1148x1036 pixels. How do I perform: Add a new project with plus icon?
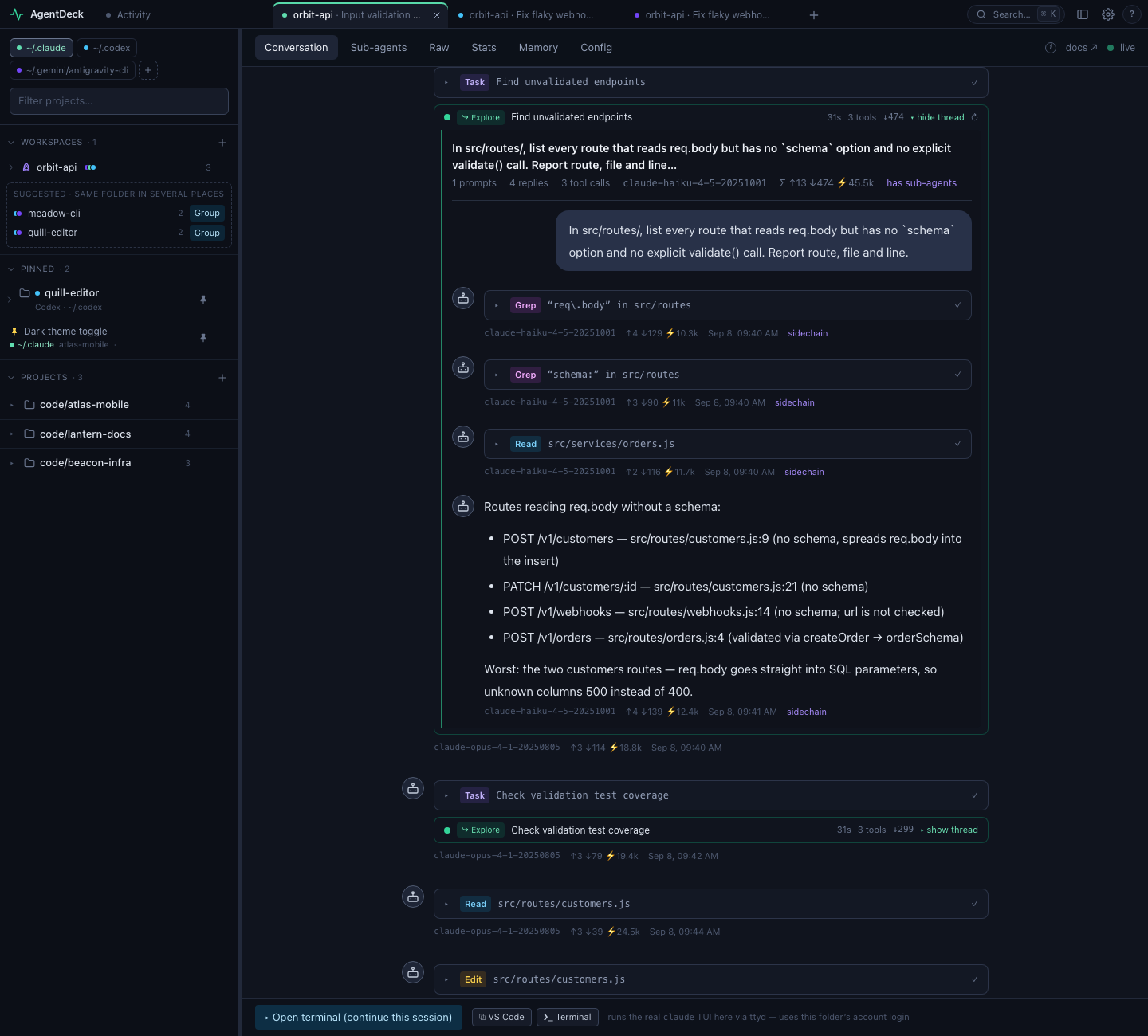222,378
